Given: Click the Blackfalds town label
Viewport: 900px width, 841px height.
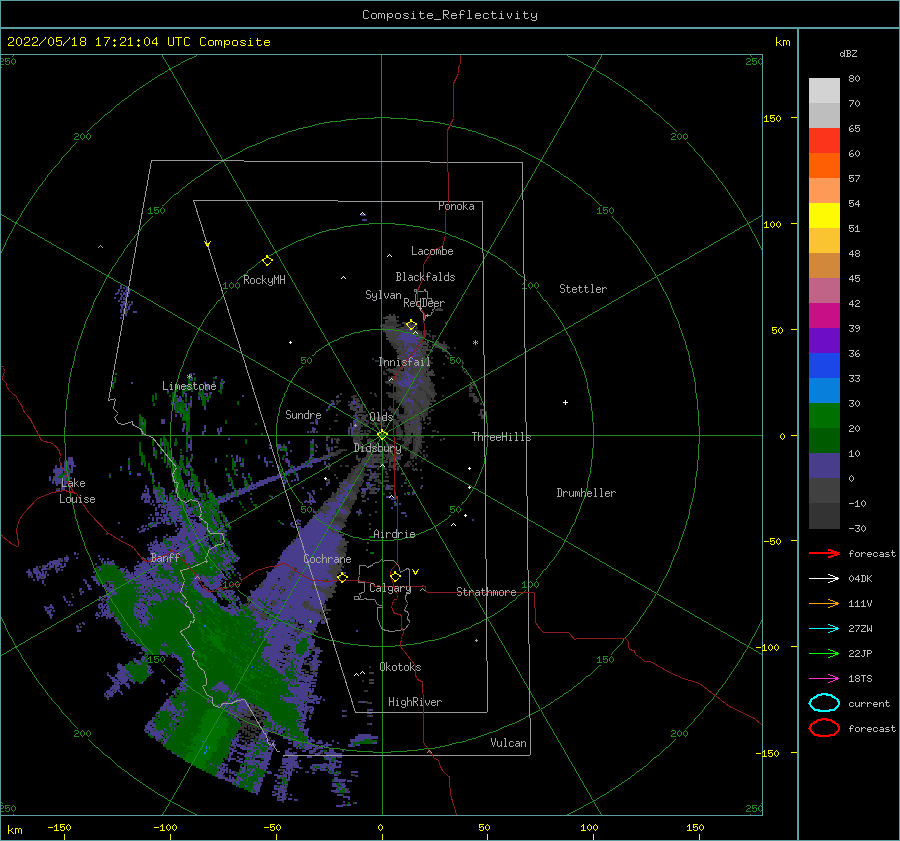Looking at the screenshot, I should click(425, 277).
